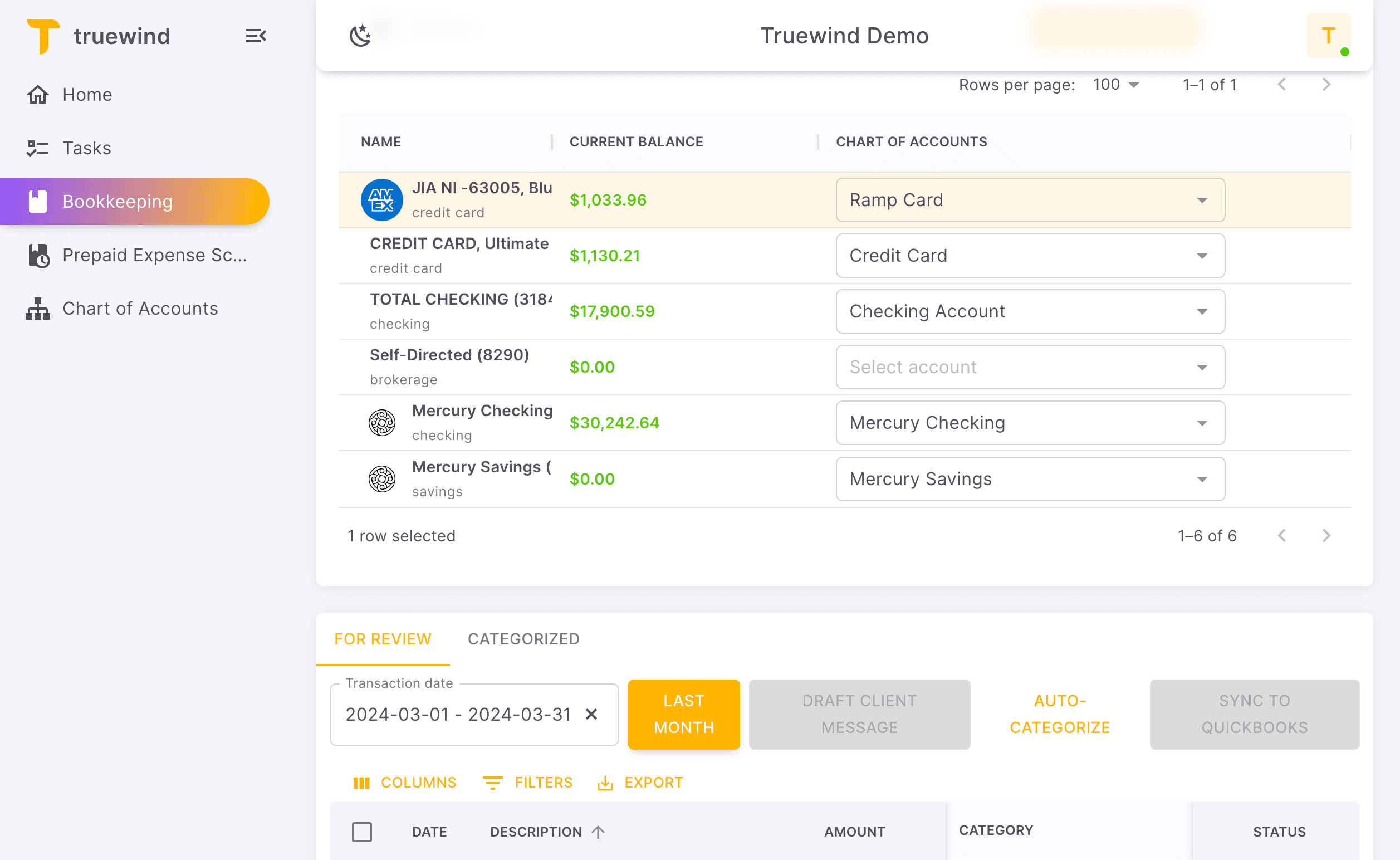Check the select-all checkbox in transactions table

point(362,831)
